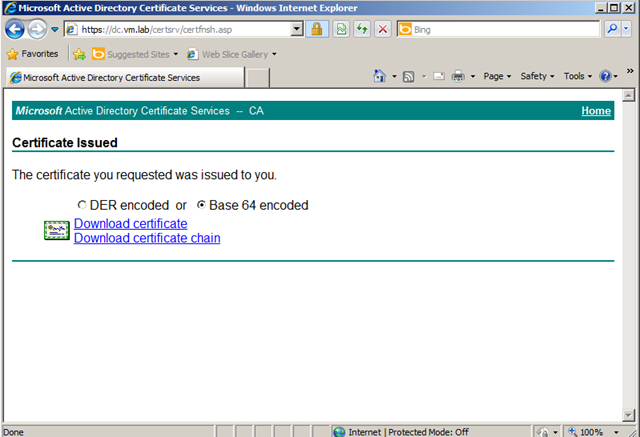Open the Favorites star button
Screen dimensions: 640x437
click(33, 54)
